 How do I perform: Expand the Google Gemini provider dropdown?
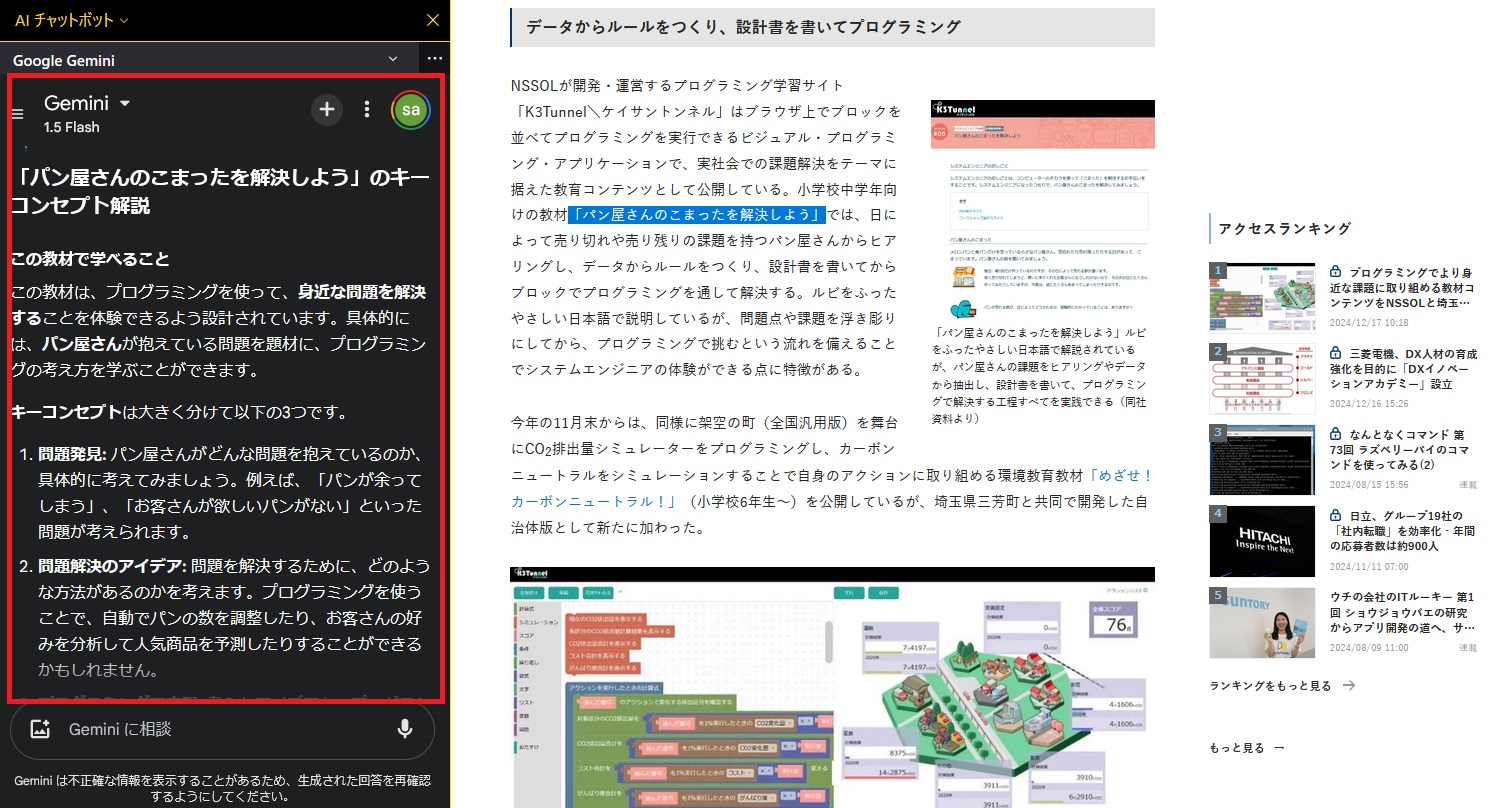click(393, 60)
